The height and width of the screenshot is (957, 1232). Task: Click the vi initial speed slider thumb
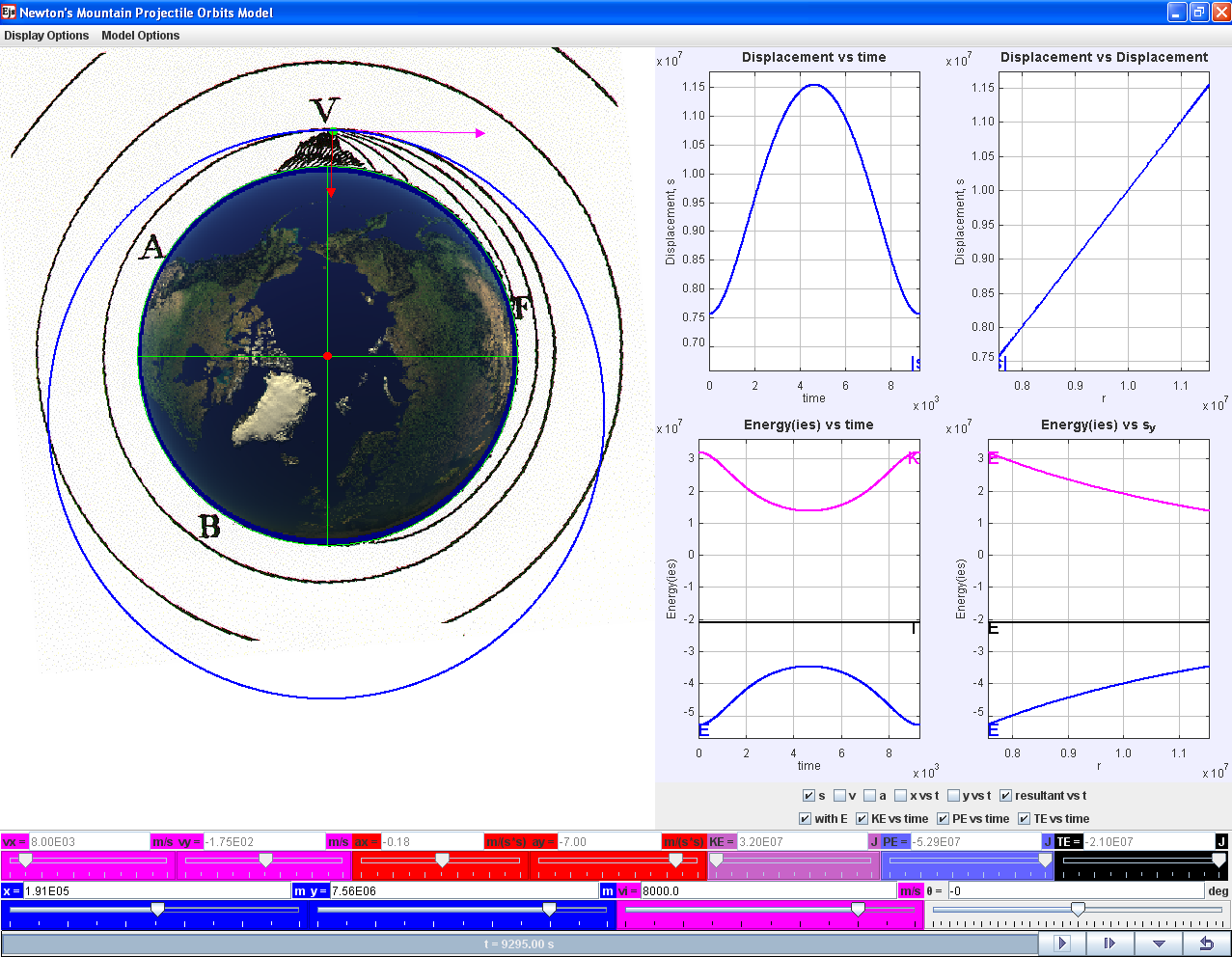click(x=857, y=908)
